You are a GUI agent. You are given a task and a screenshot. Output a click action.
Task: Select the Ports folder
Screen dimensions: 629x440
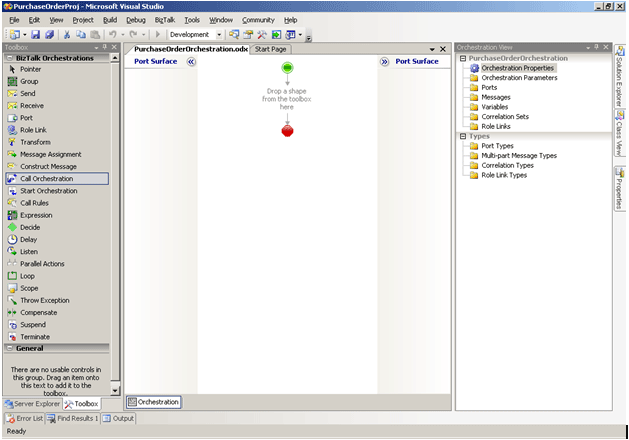tap(489, 87)
